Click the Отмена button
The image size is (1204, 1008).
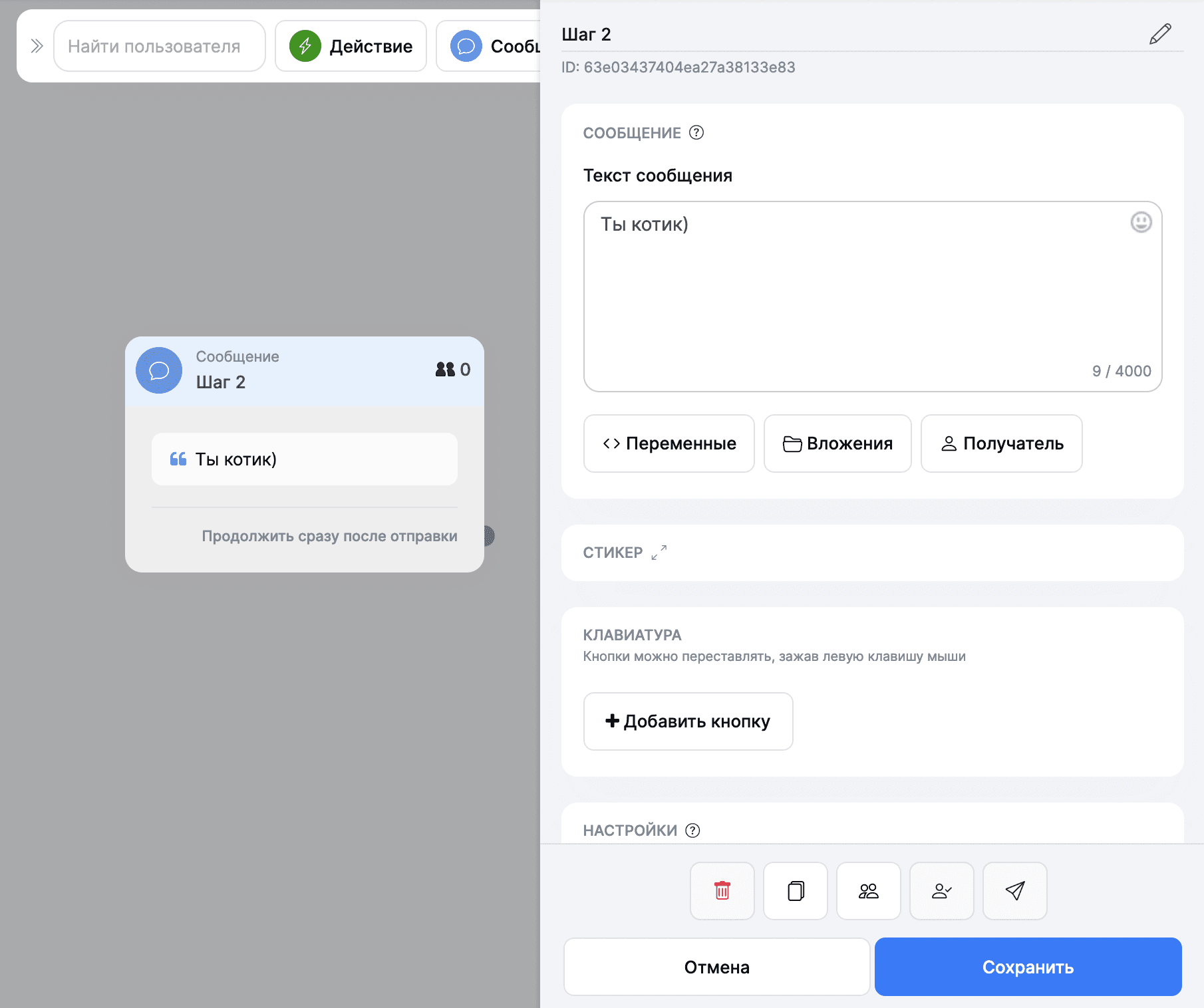pos(716,967)
